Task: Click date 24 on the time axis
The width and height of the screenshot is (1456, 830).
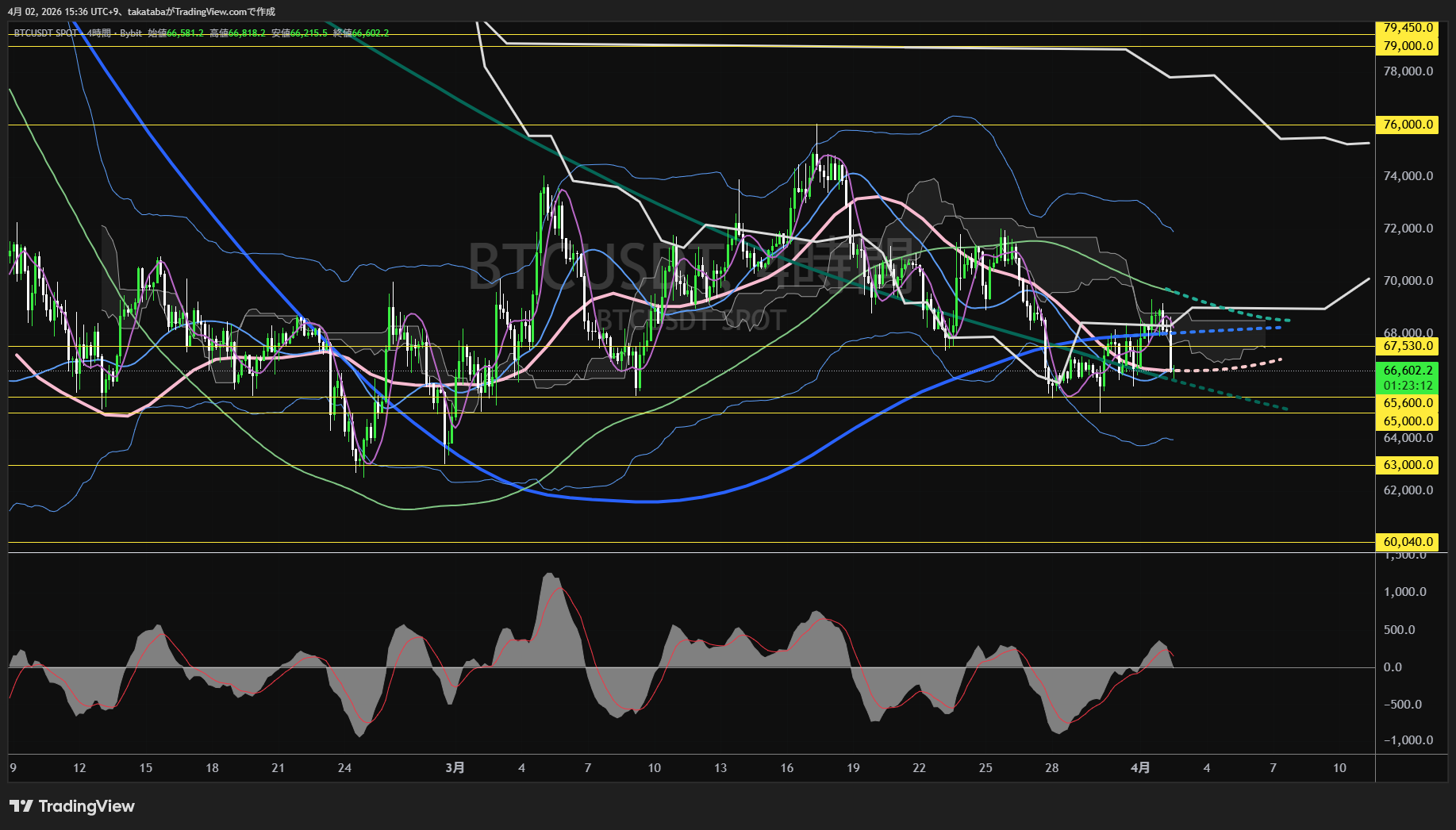Action: (344, 767)
